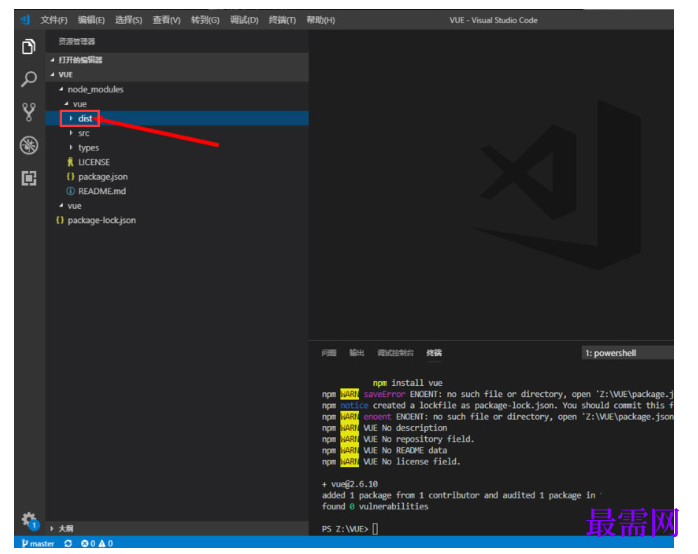Open the 转到(G) menu
The image size is (698, 554).
[x=205, y=20]
